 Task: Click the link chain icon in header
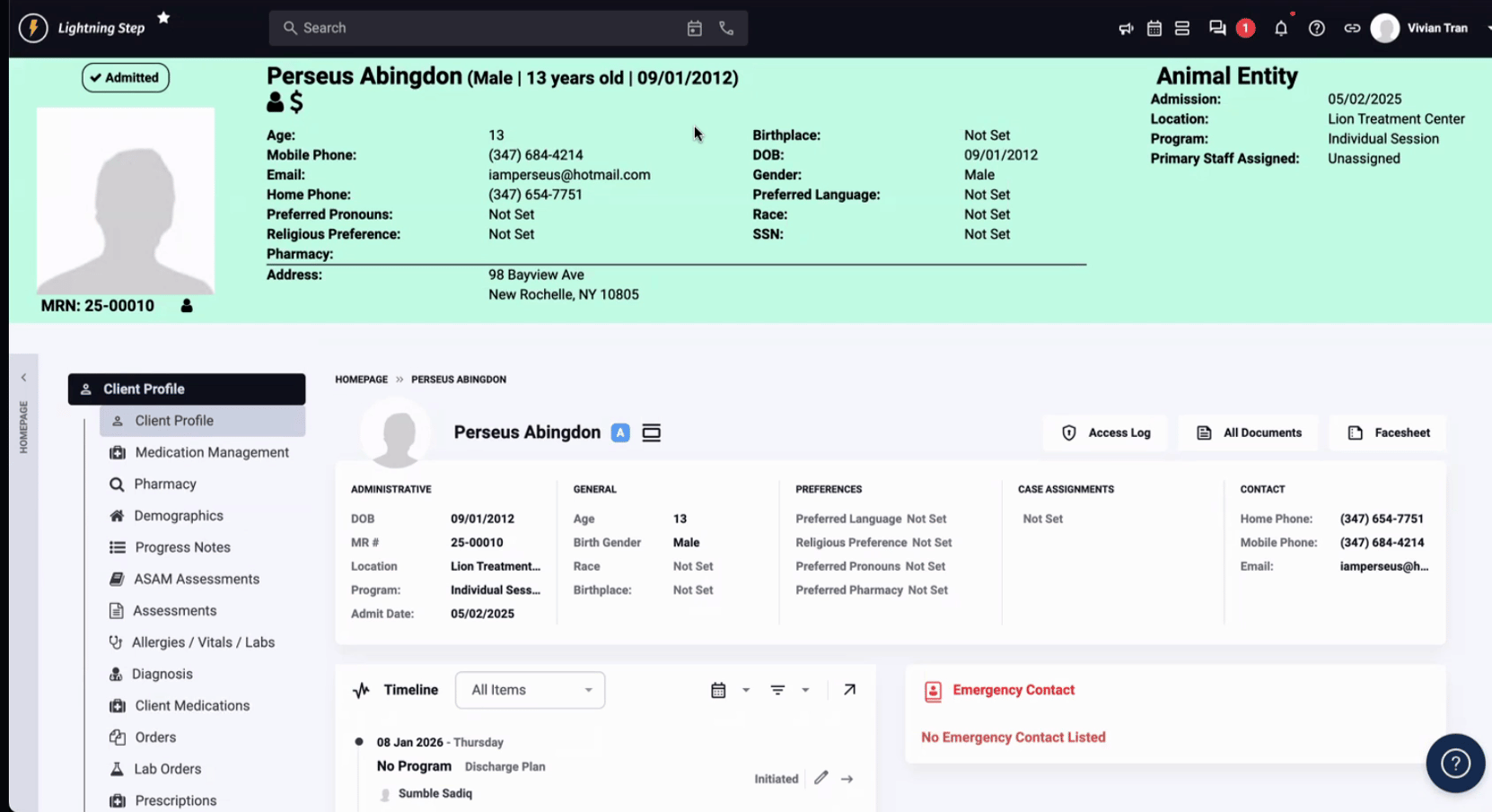[x=1352, y=29]
